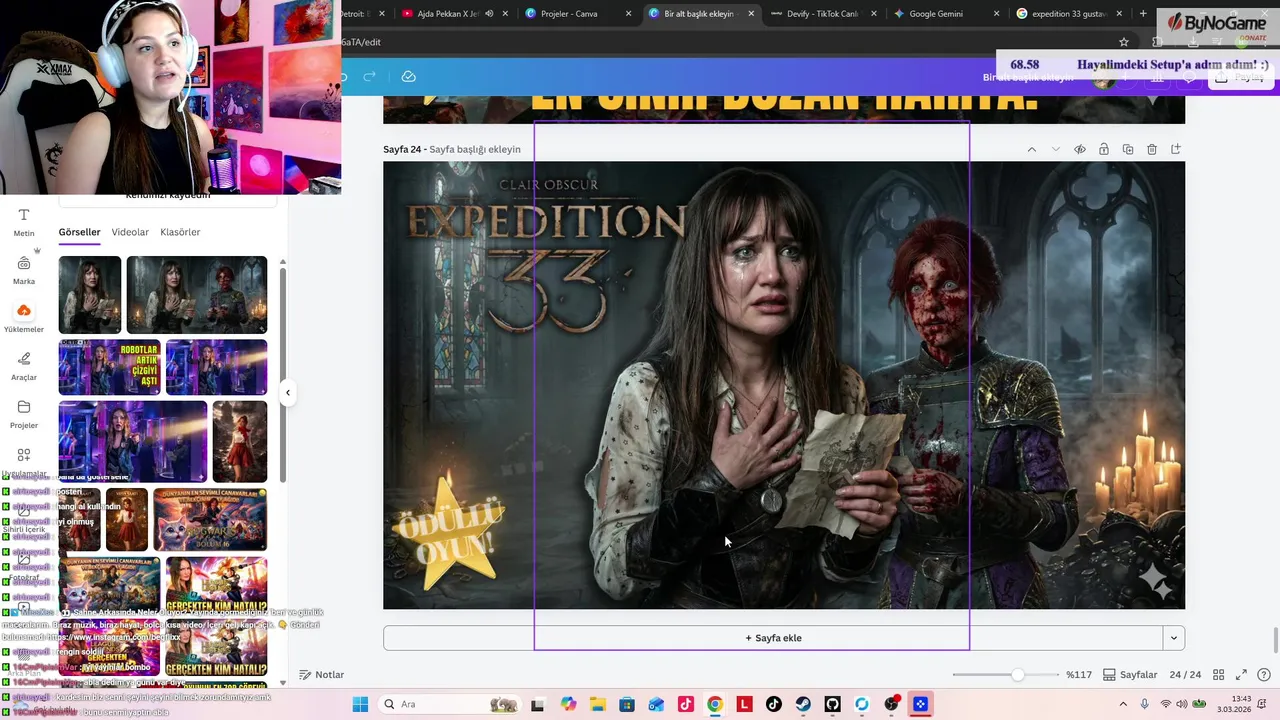Switch to the Videolar tab
The image size is (1280, 720).
(x=130, y=232)
